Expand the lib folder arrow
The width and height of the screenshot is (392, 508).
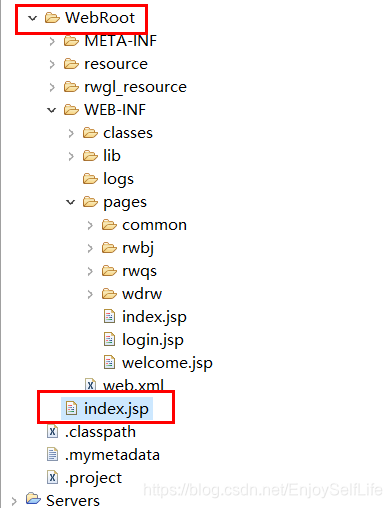(71, 156)
